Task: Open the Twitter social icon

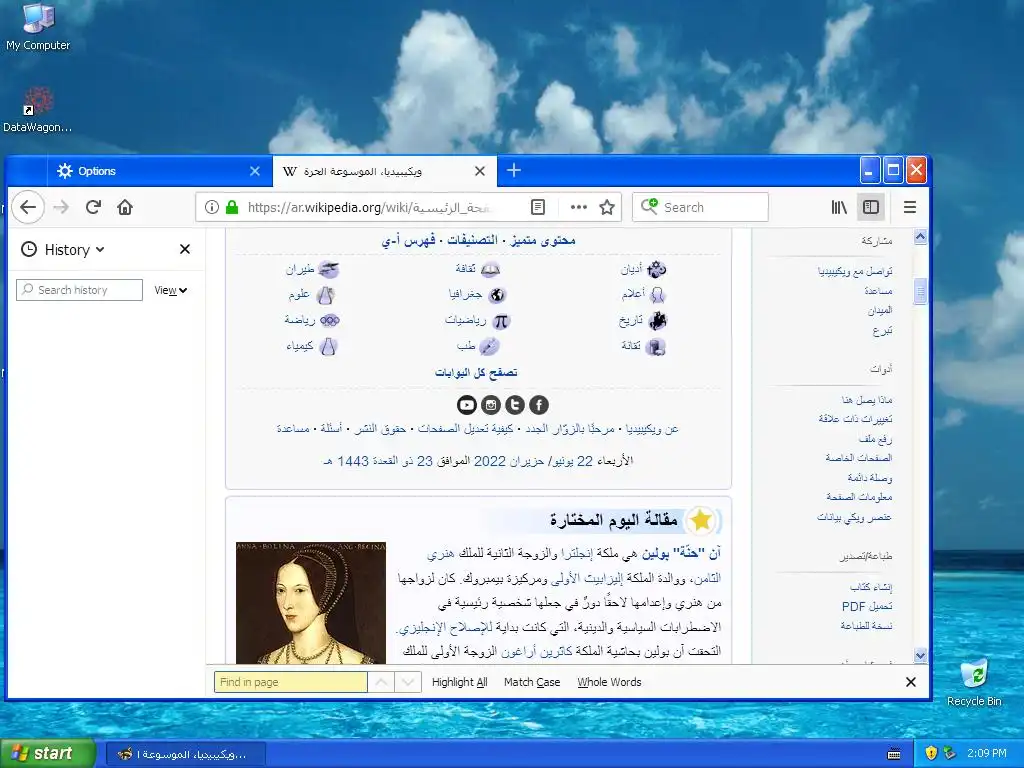Action: (x=515, y=405)
